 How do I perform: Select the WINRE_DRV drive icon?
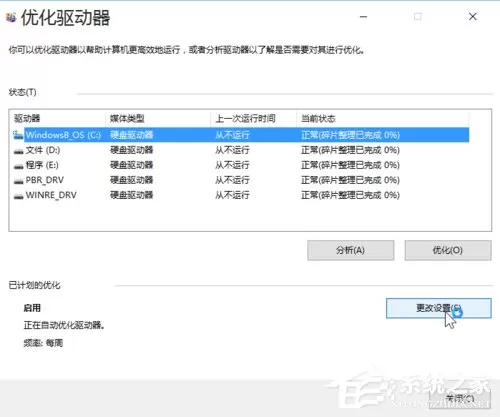(18, 196)
